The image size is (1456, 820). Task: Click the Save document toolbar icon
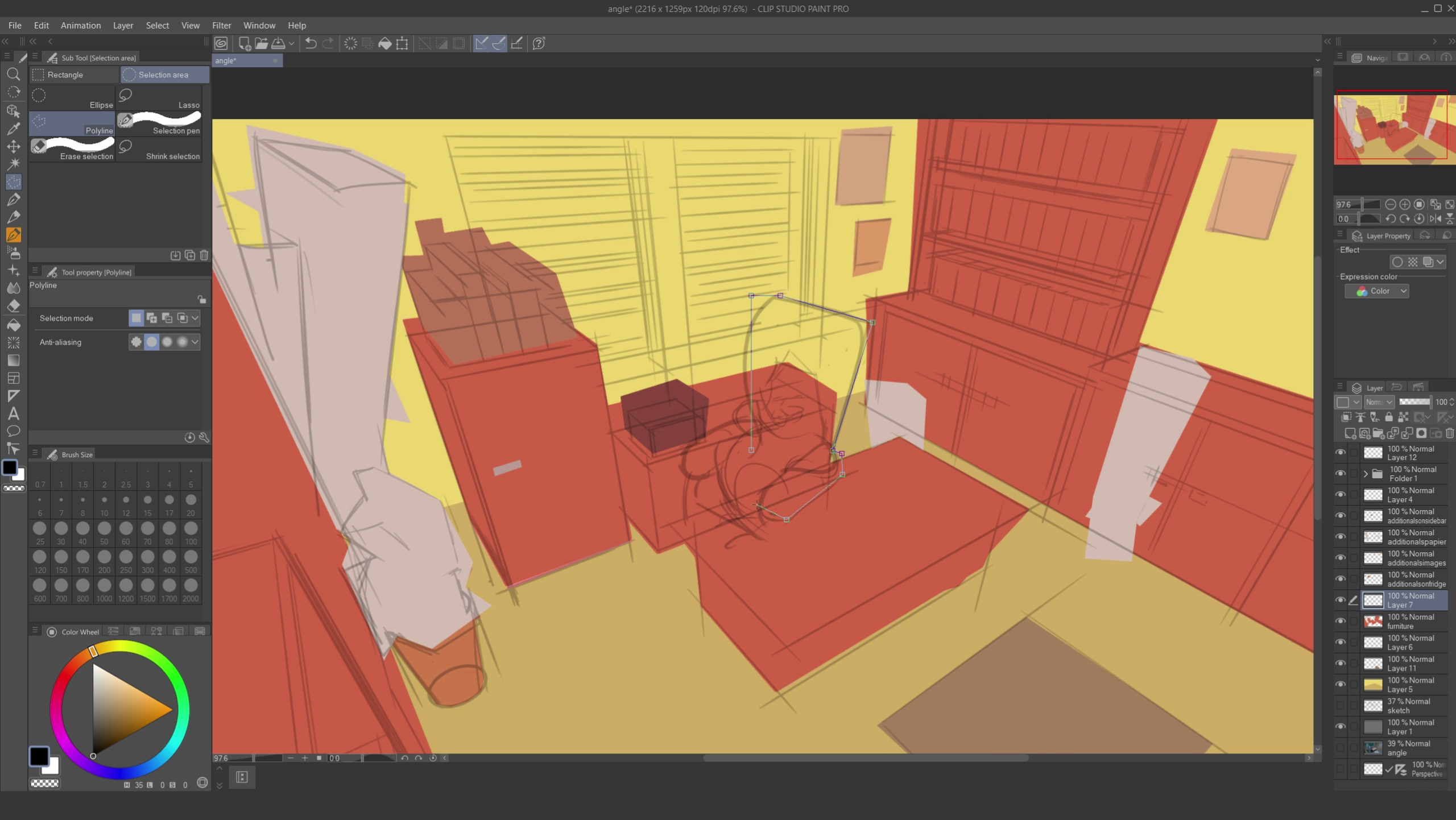[279, 43]
